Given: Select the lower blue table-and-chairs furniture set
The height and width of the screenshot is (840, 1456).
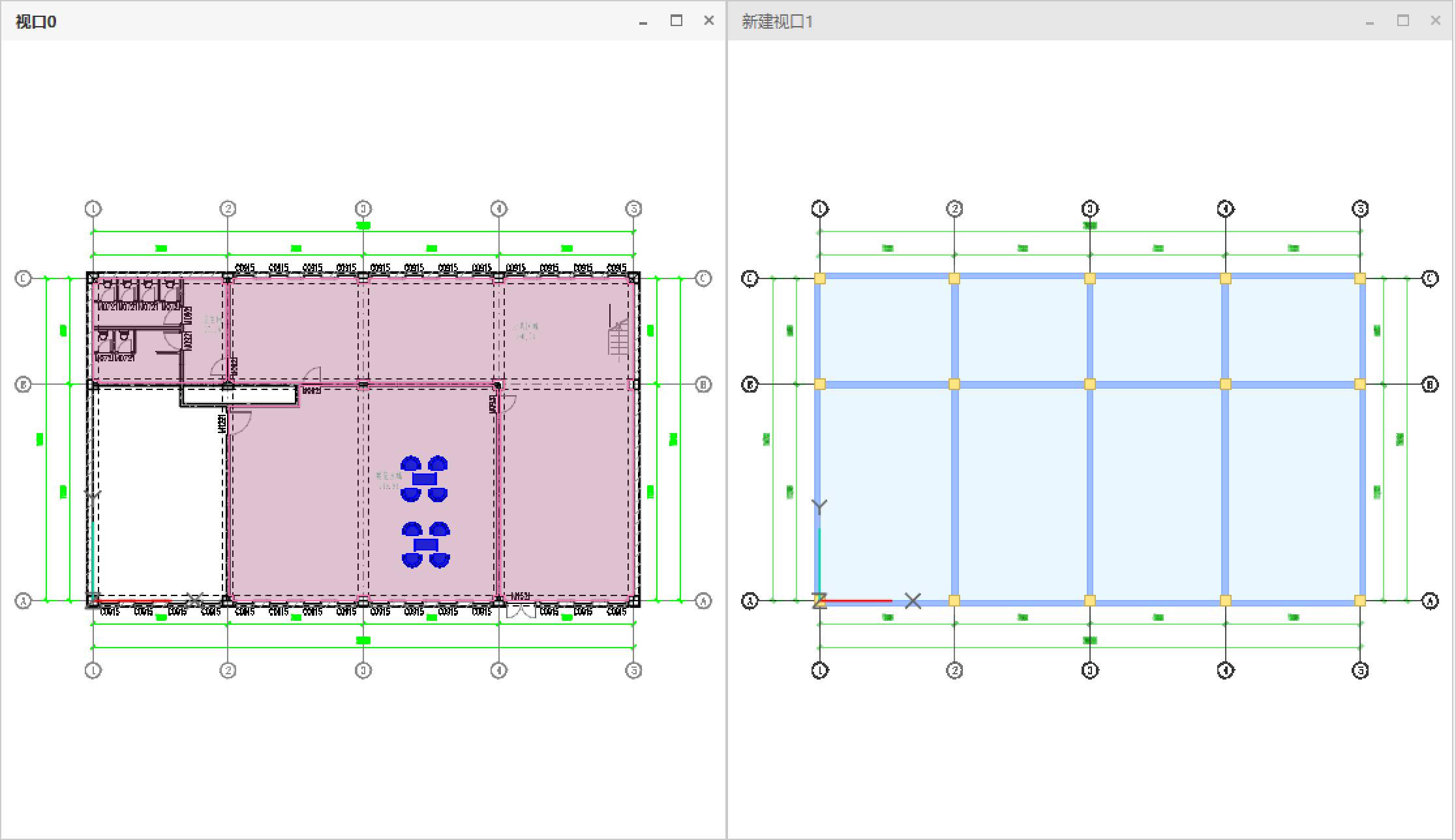Looking at the screenshot, I should coord(426,545).
